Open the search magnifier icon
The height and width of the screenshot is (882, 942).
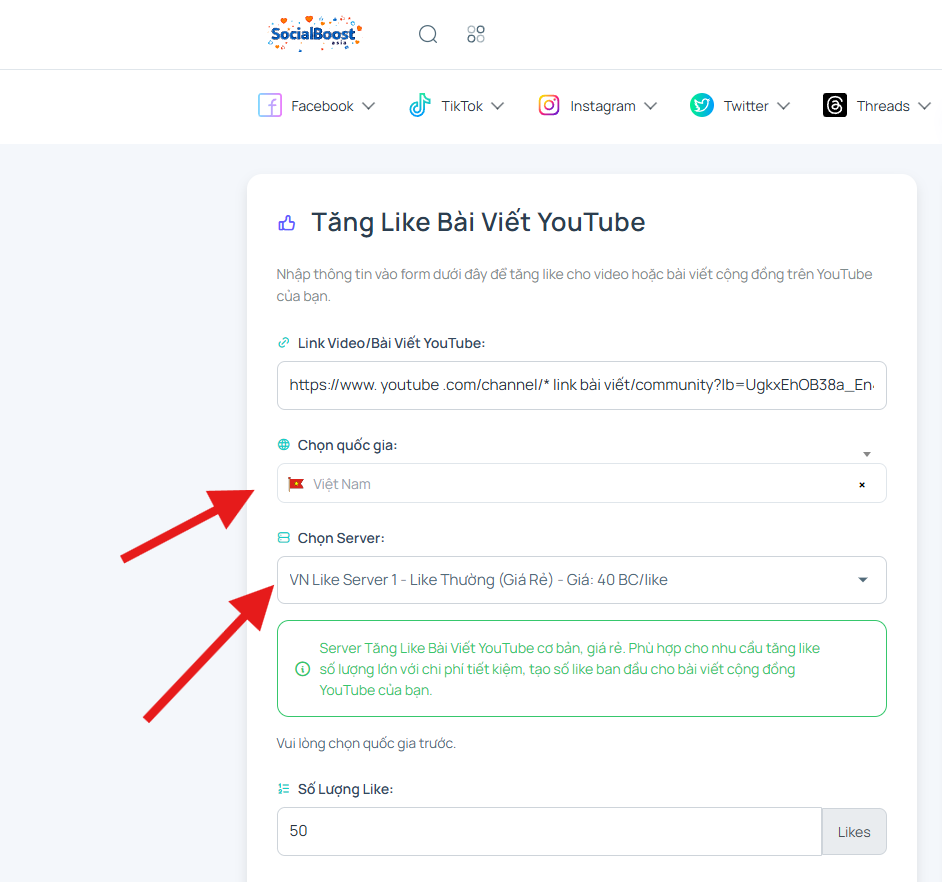pos(428,34)
